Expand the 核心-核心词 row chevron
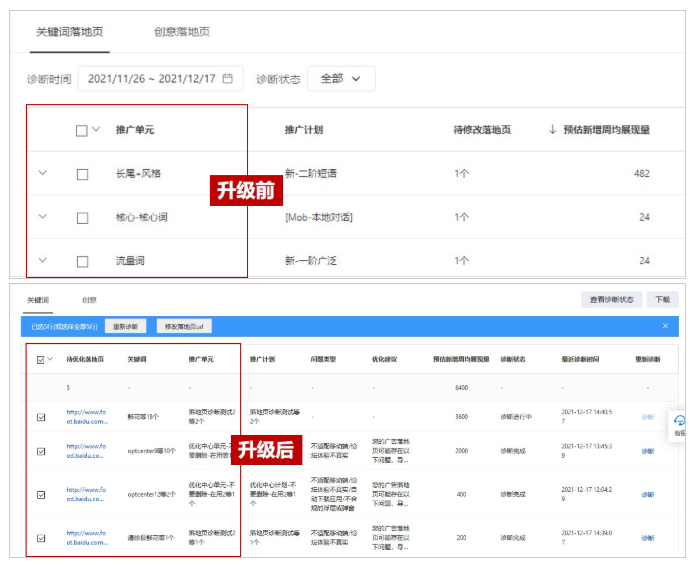The image size is (693, 565). (x=42, y=216)
